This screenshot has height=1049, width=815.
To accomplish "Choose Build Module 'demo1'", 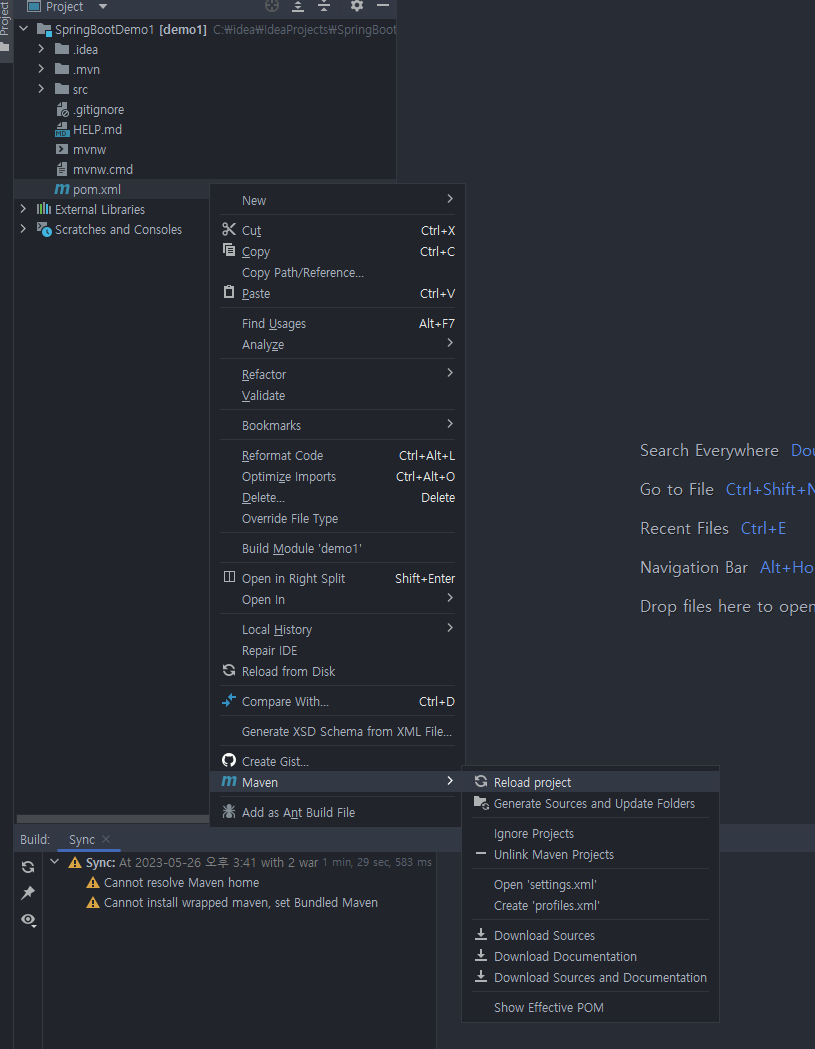I will 338,549.
